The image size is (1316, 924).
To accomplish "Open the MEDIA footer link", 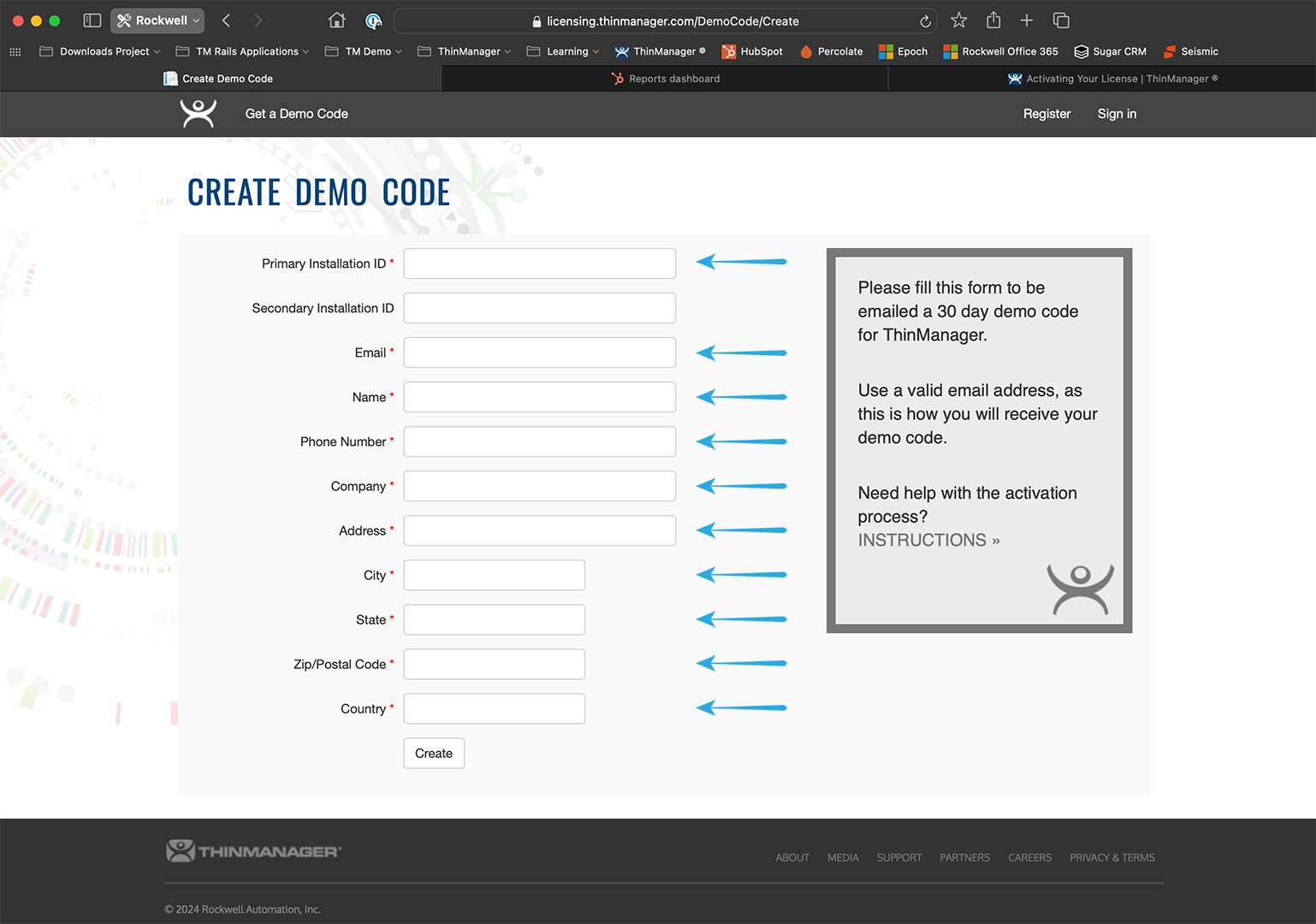I will coord(843,857).
